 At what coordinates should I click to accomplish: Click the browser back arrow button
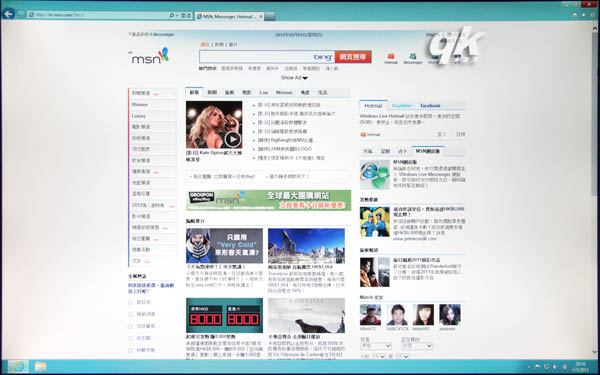(x=8, y=14)
